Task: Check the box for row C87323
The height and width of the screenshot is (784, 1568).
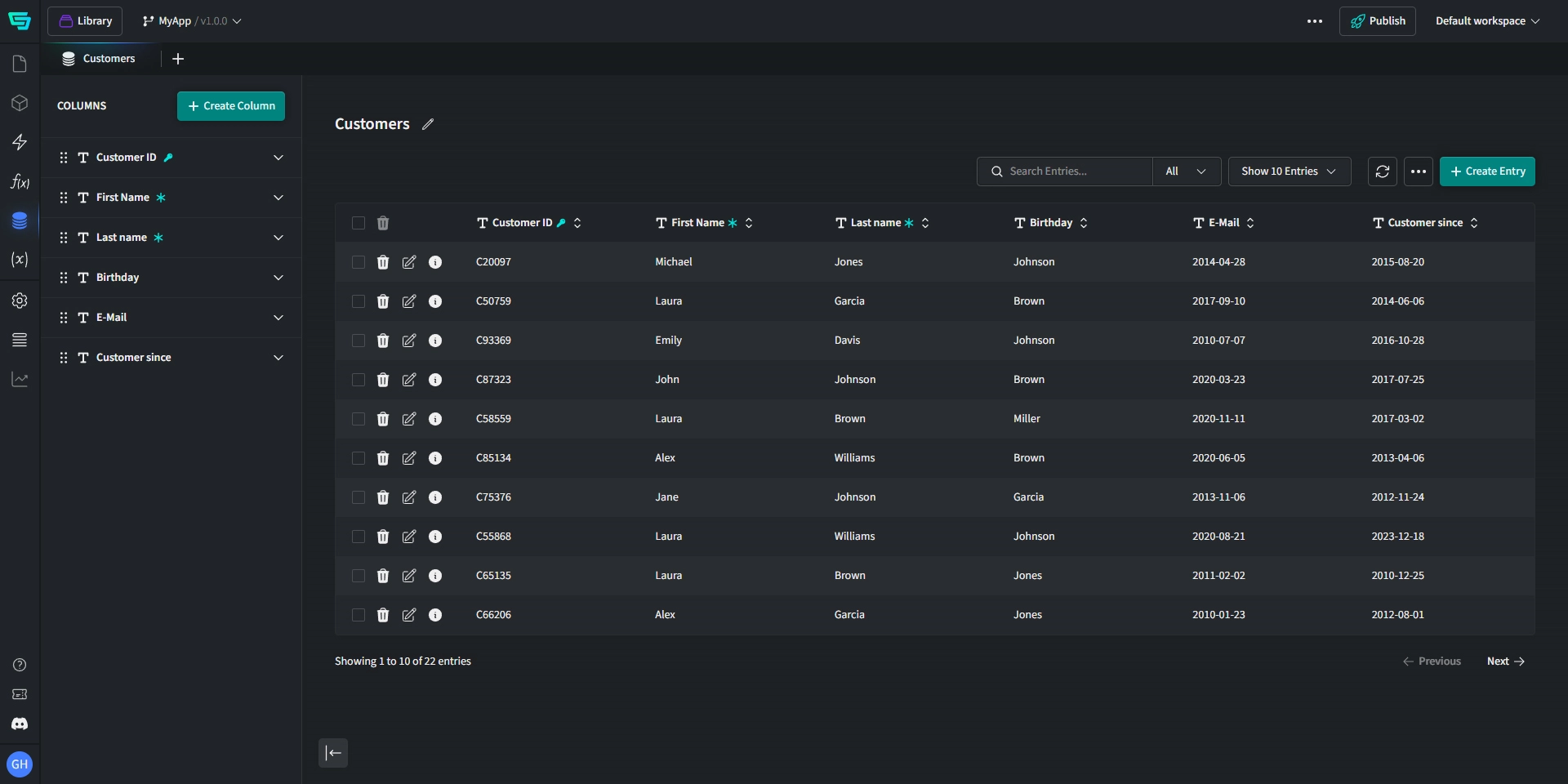Action: coord(359,380)
